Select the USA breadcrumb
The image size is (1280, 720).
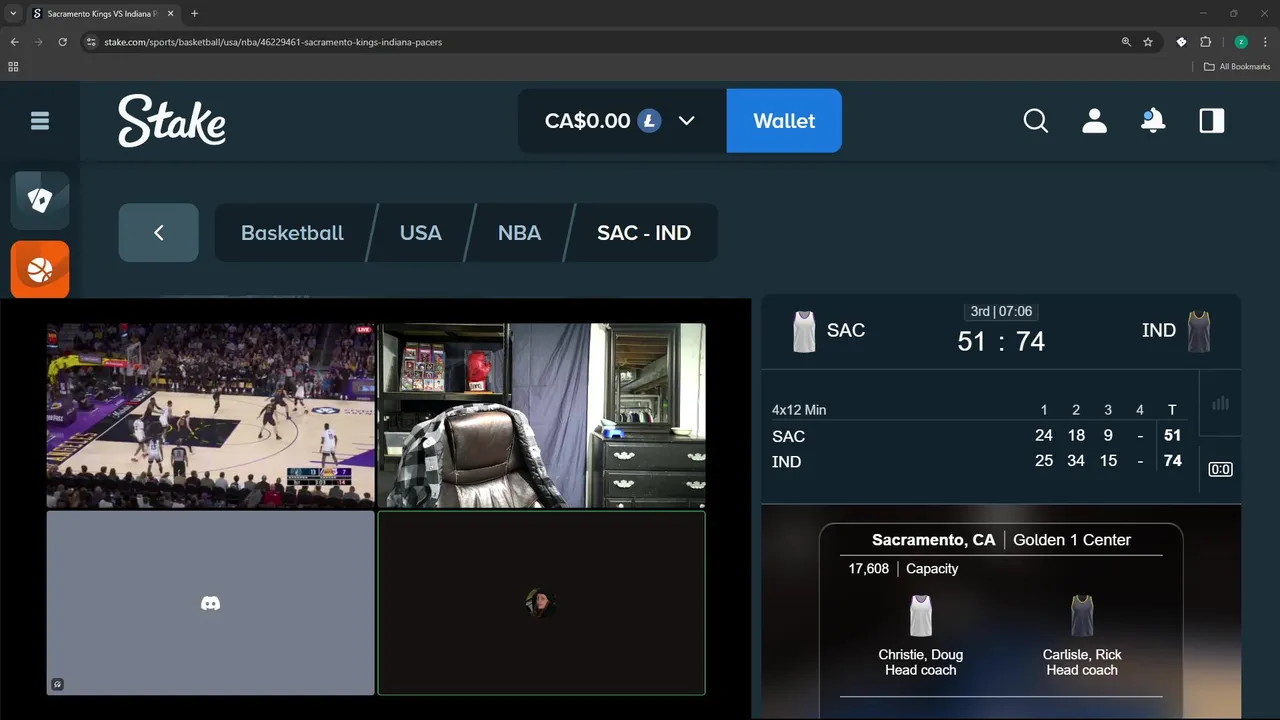tap(420, 233)
